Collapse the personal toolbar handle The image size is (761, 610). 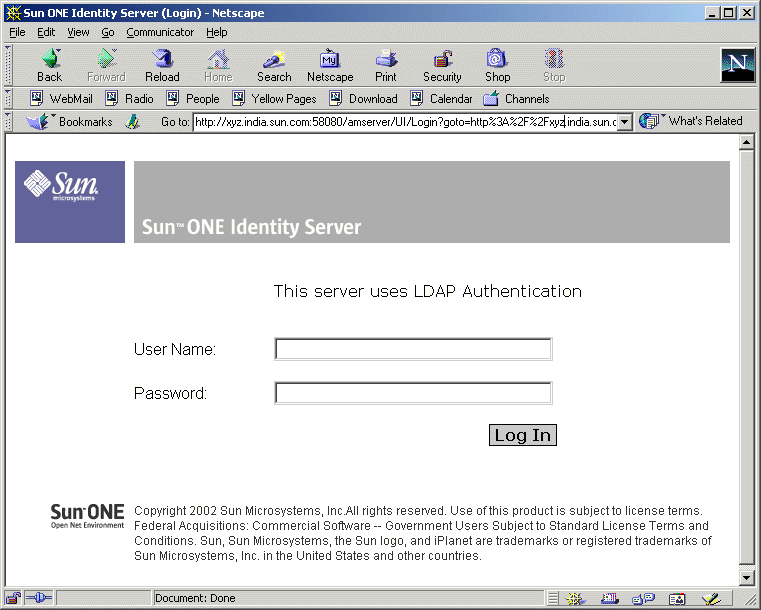click(x=8, y=99)
